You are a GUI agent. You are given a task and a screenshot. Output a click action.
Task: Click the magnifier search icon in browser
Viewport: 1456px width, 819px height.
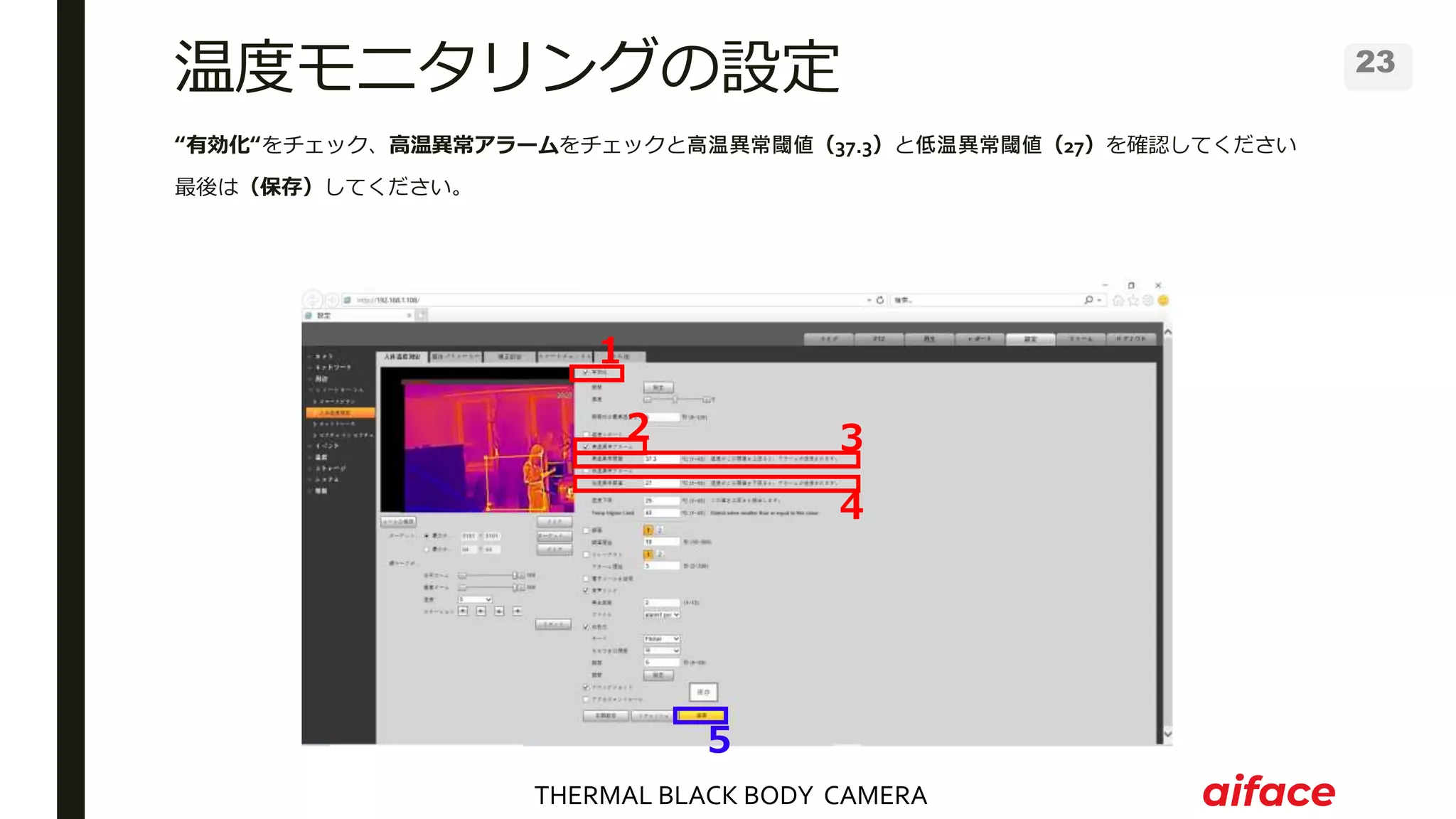click(1088, 300)
